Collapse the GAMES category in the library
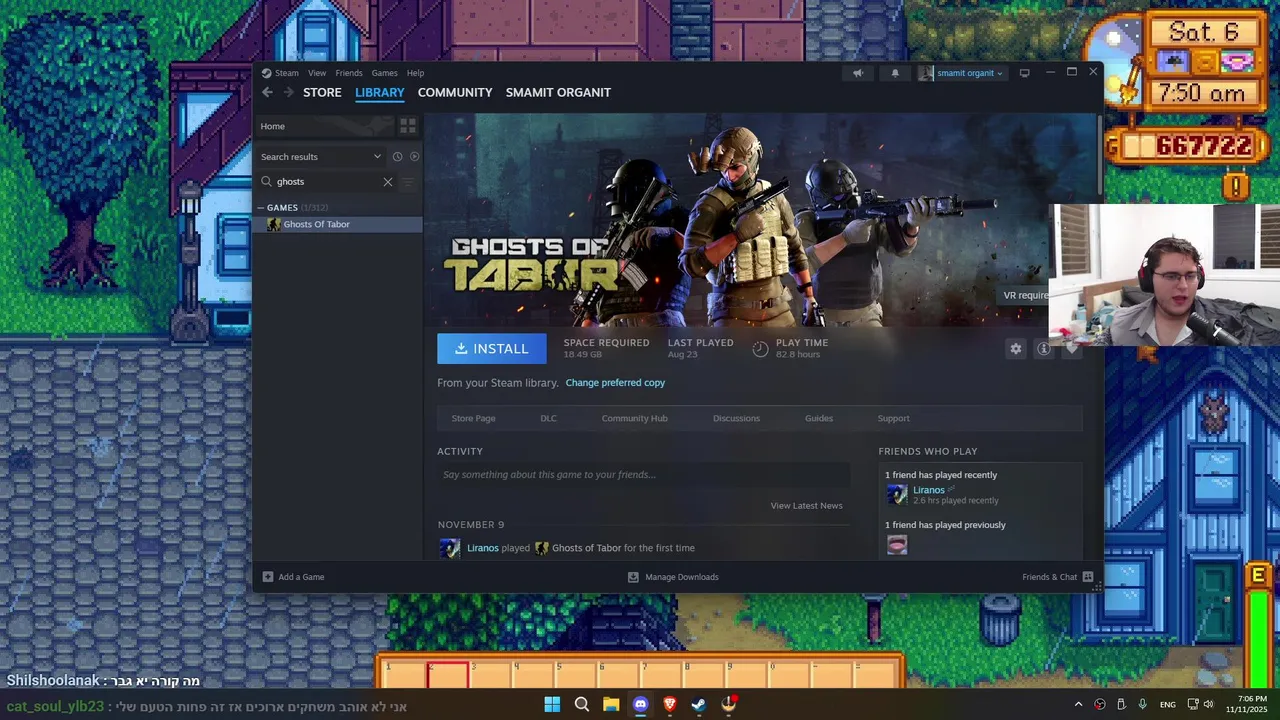Screen dimensions: 1280x720 (x=261, y=208)
